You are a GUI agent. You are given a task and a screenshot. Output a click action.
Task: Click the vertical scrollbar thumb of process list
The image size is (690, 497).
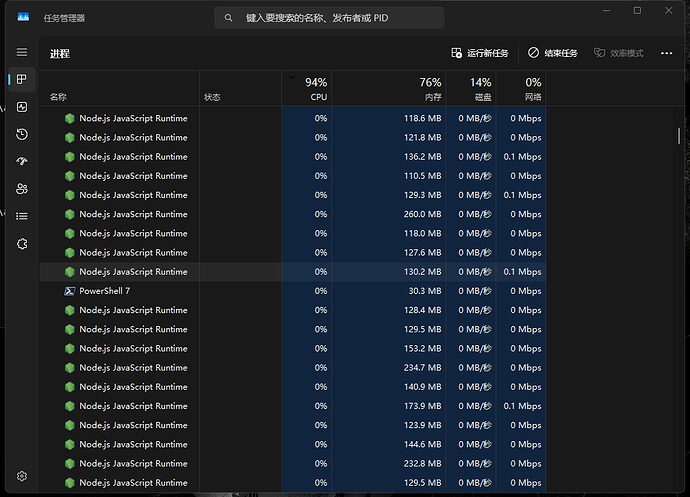pos(679,136)
